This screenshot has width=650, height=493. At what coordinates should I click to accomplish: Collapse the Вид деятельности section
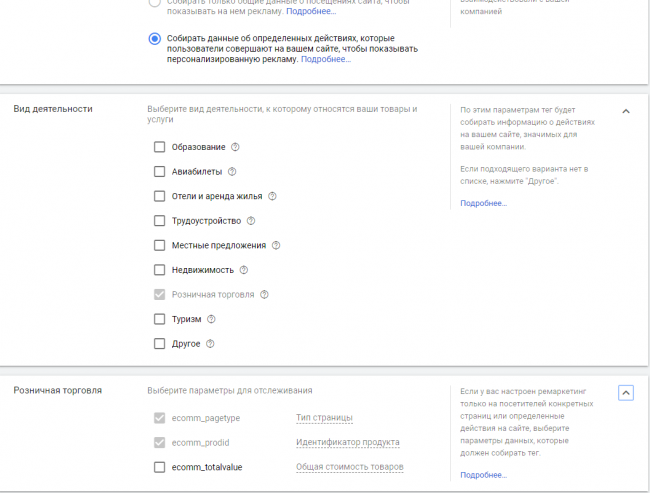626,111
